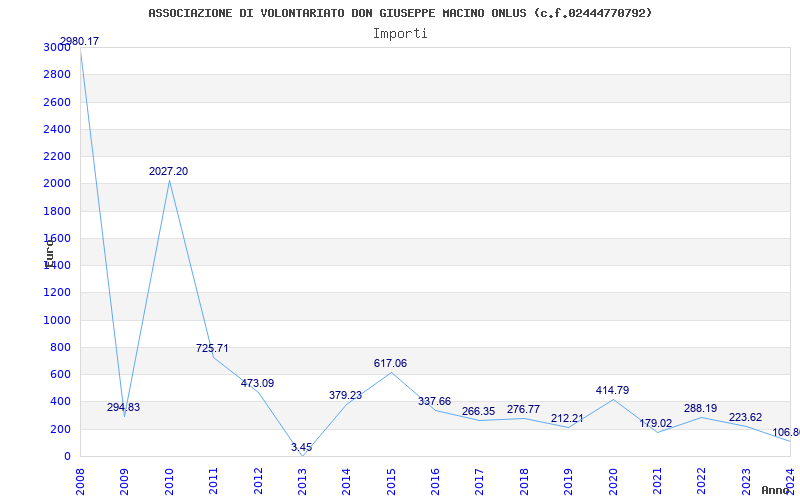Click the chart title with ONLUS name

pos(400,13)
